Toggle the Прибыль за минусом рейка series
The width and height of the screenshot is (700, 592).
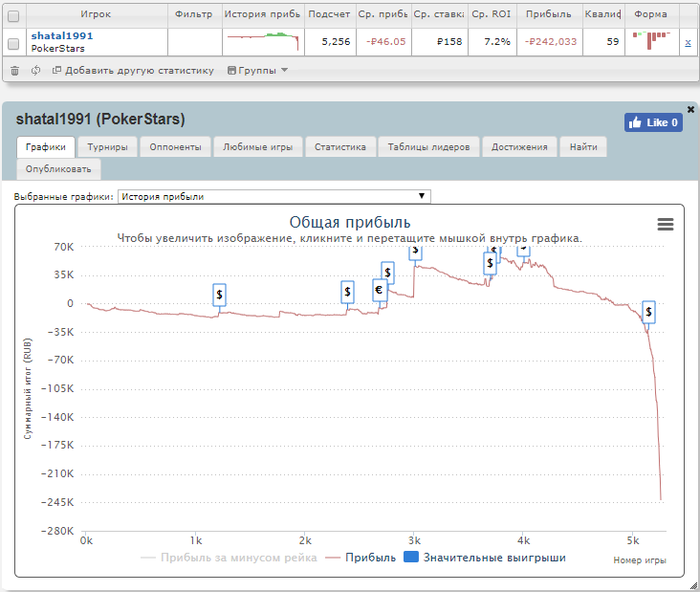[x=229, y=558]
